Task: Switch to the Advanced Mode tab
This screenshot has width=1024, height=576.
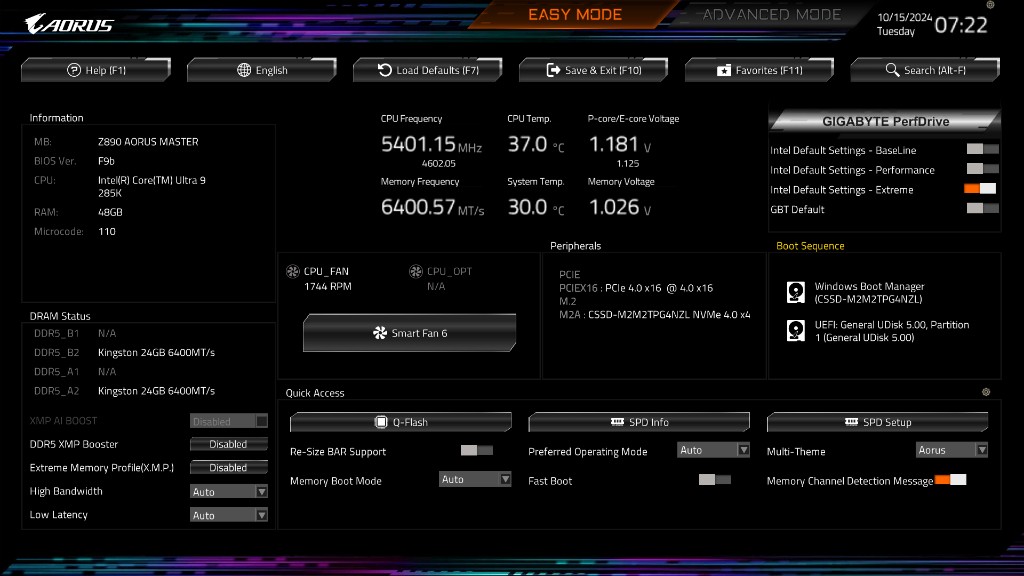Action: point(771,14)
